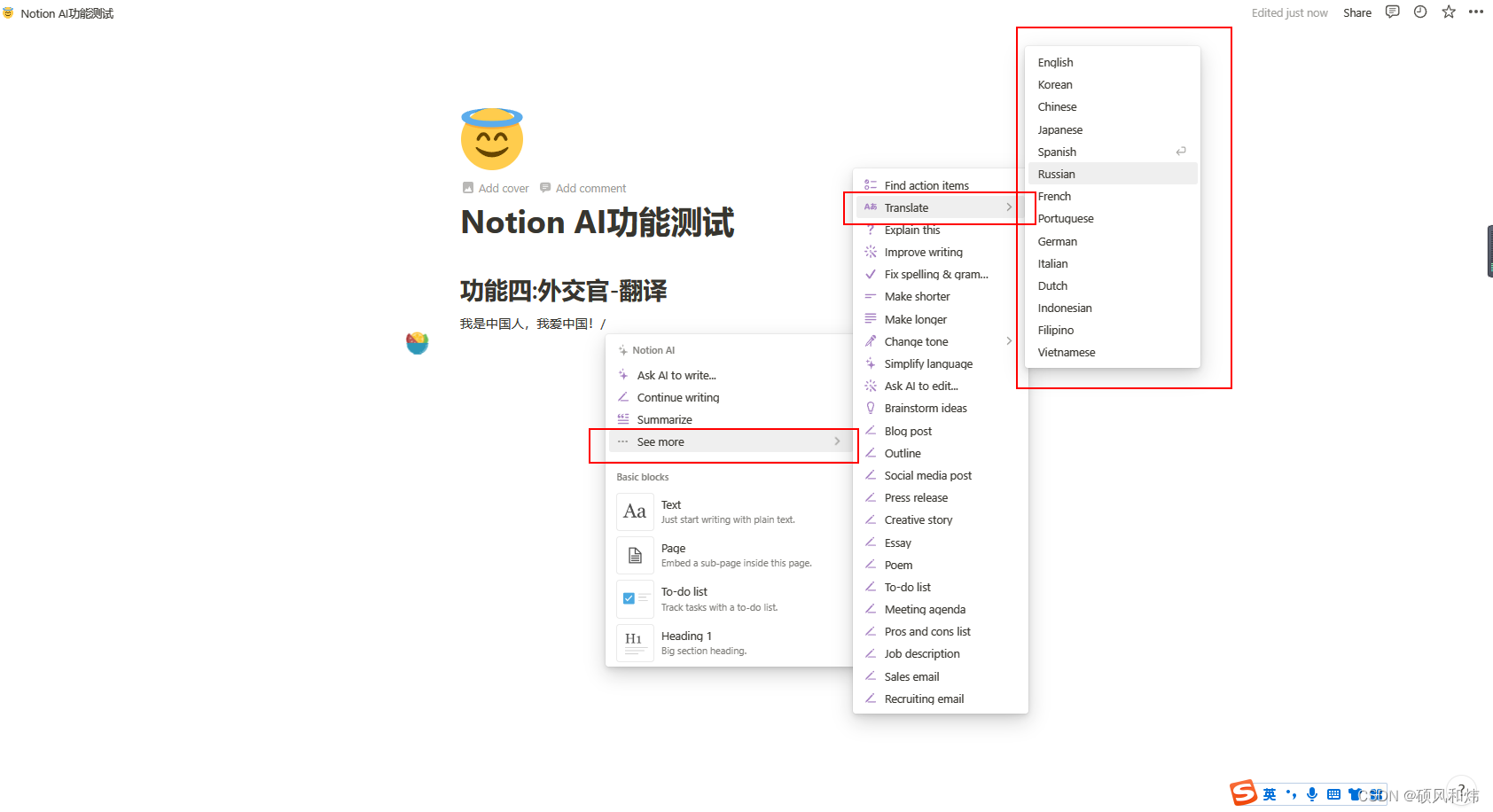This screenshot has width=1493, height=812.
Task: Click the Change tone microphone icon
Action: click(x=871, y=341)
